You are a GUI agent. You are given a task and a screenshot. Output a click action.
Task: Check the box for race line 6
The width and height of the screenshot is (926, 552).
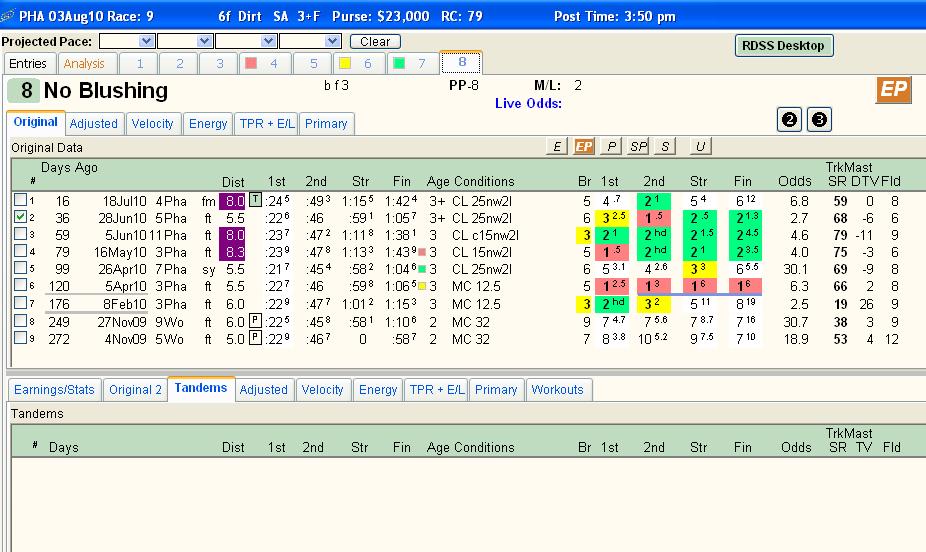point(20,285)
